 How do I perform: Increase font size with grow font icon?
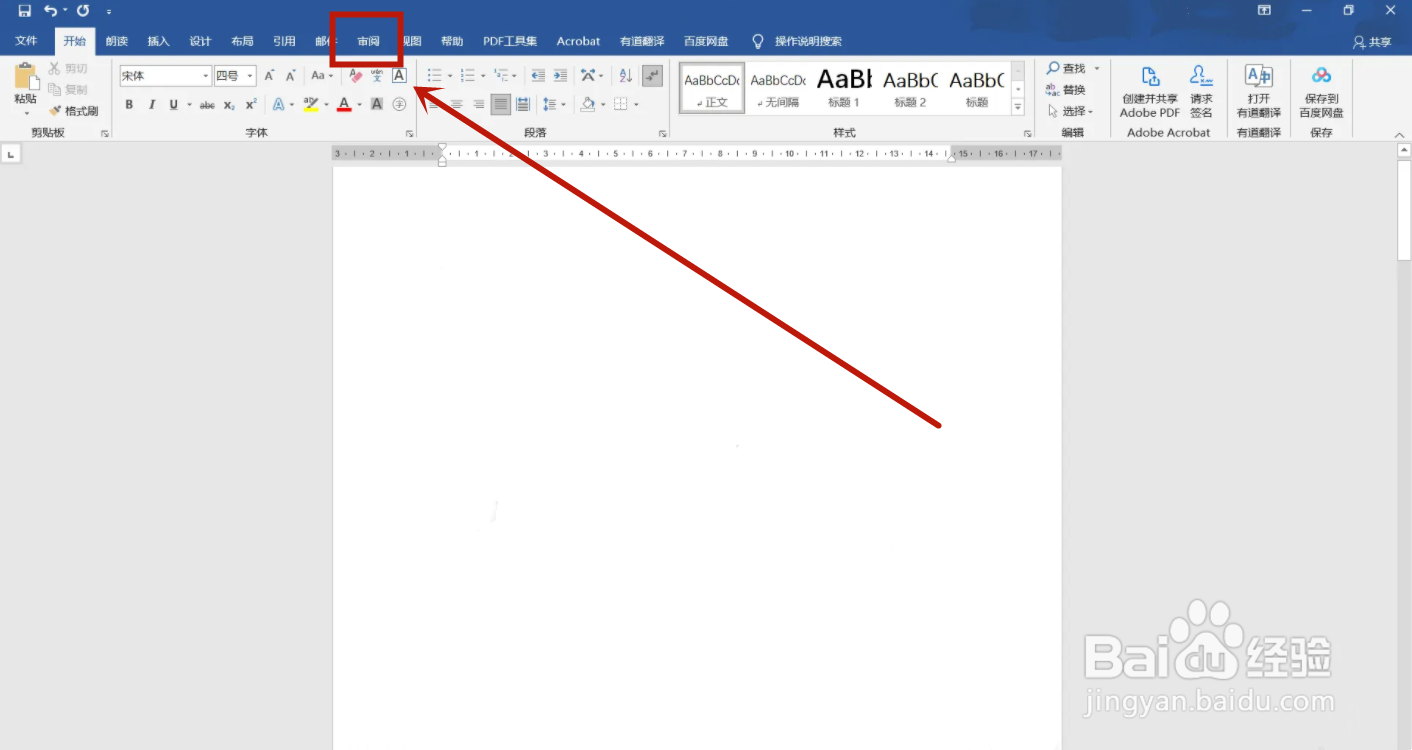(269, 76)
